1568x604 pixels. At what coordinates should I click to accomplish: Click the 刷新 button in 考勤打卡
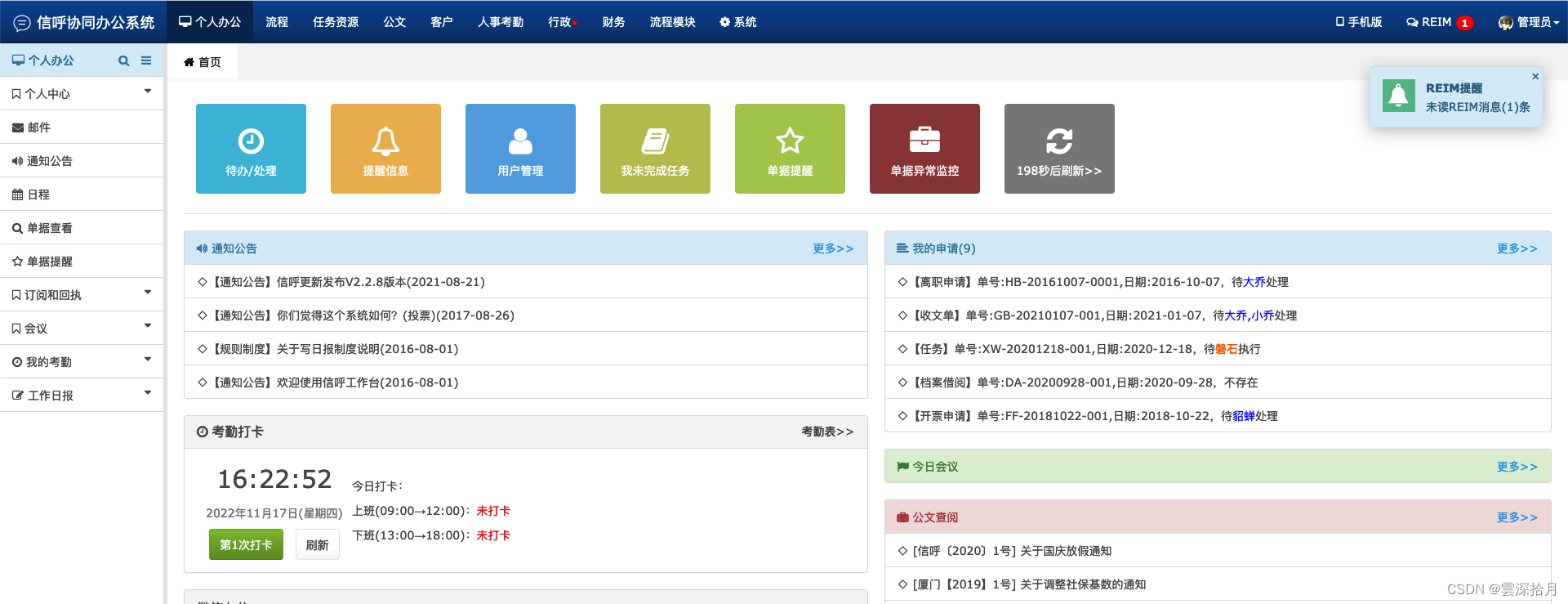pos(317,544)
